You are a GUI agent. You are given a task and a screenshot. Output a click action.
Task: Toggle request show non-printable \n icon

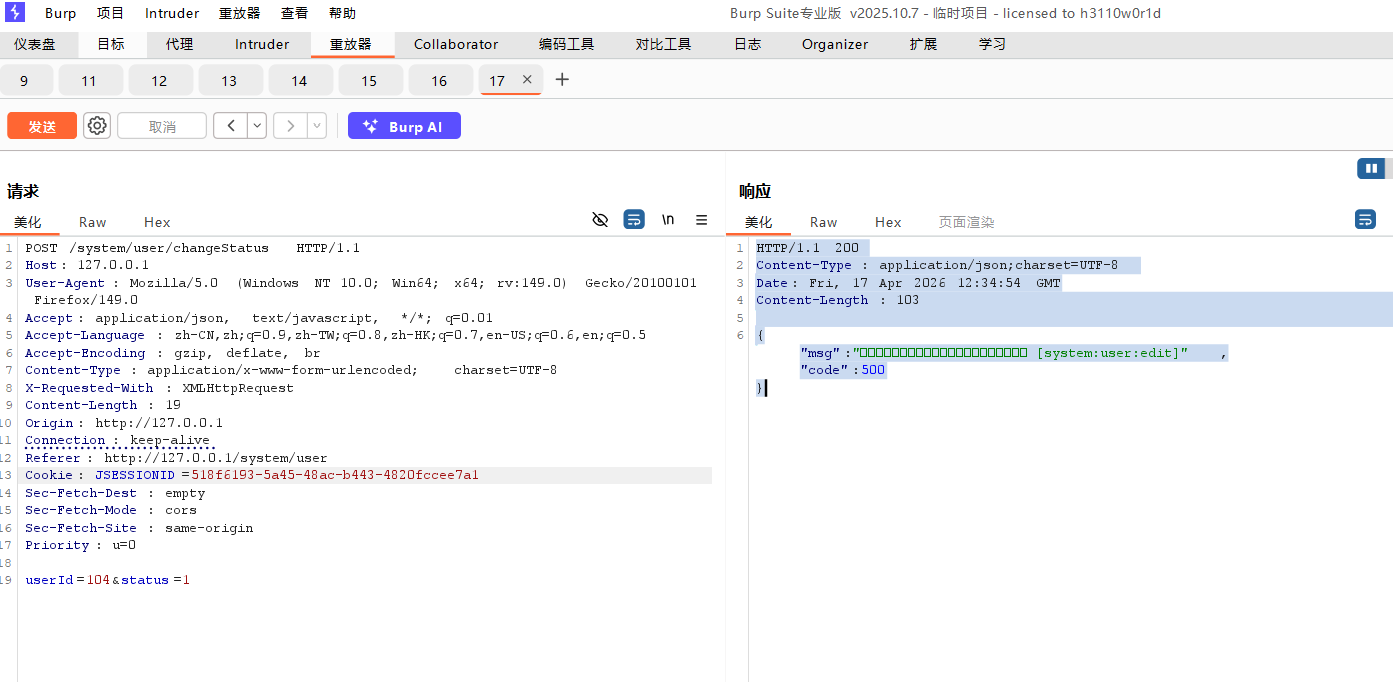click(x=668, y=220)
